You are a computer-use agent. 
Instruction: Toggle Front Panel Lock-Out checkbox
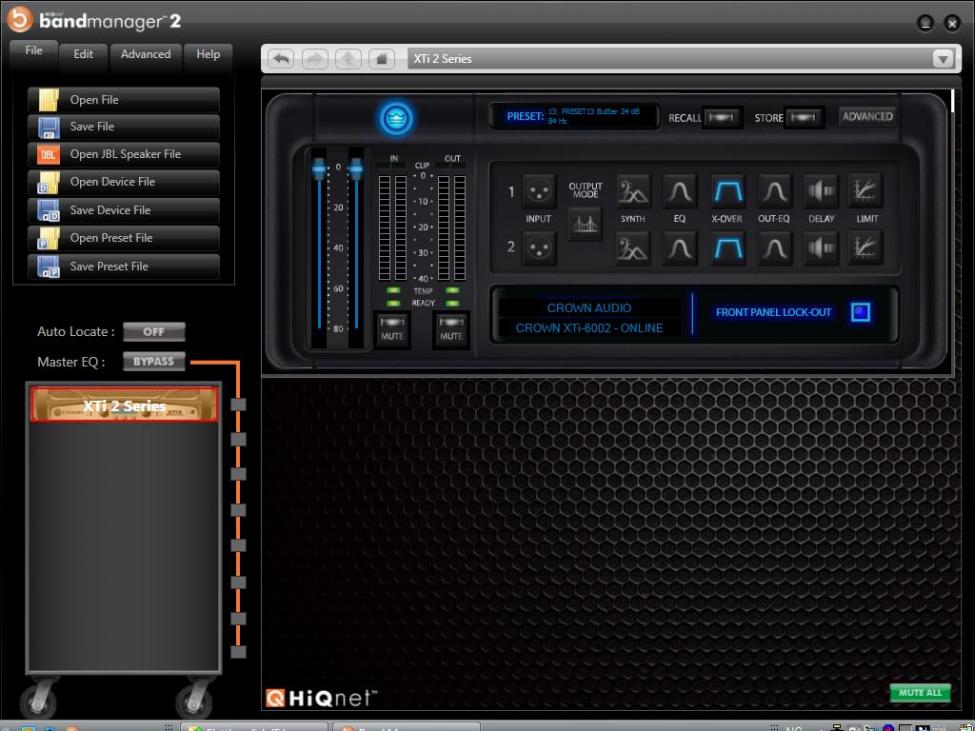[x=861, y=312]
